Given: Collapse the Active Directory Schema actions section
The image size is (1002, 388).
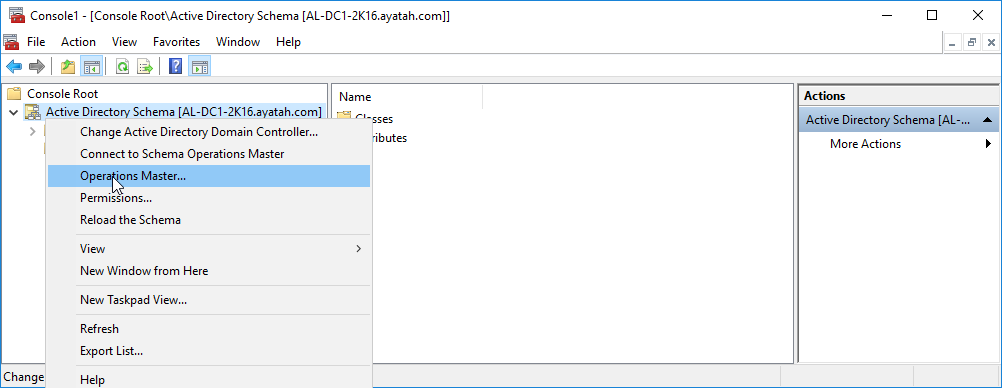Looking at the screenshot, I should pos(987,120).
